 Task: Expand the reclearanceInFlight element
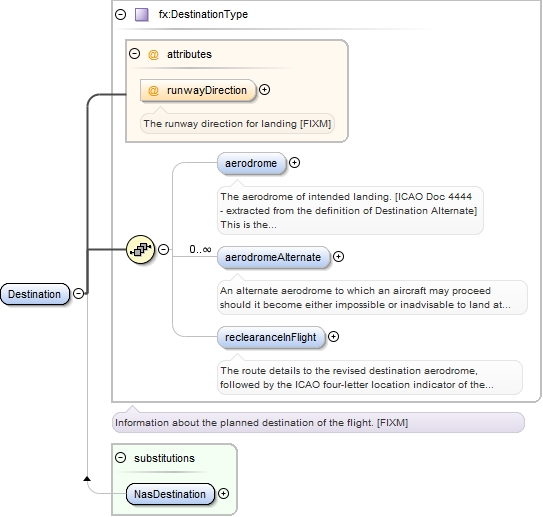coord(333,337)
